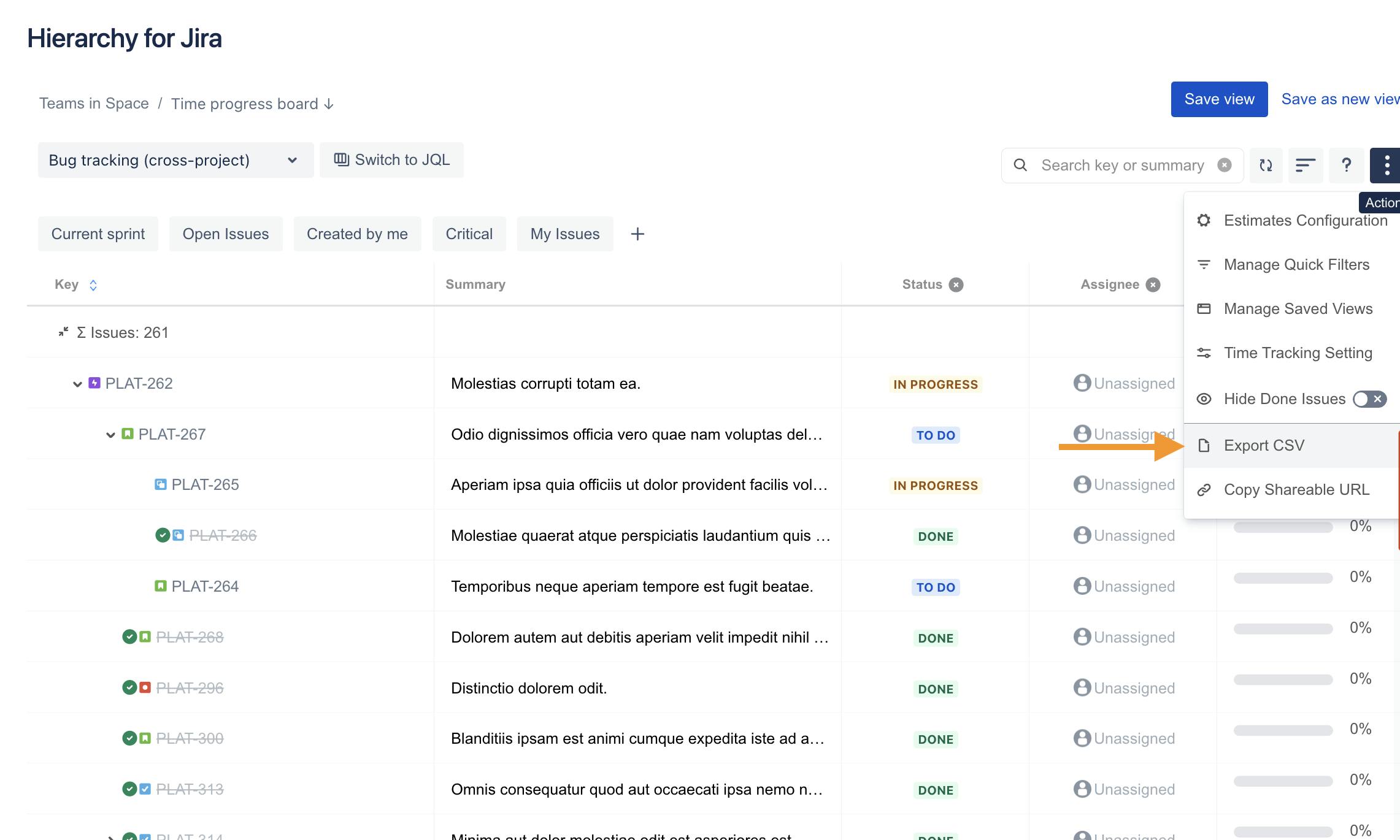Click the refresh issues icon
This screenshot has height=840, width=1400.
click(1266, 165)
